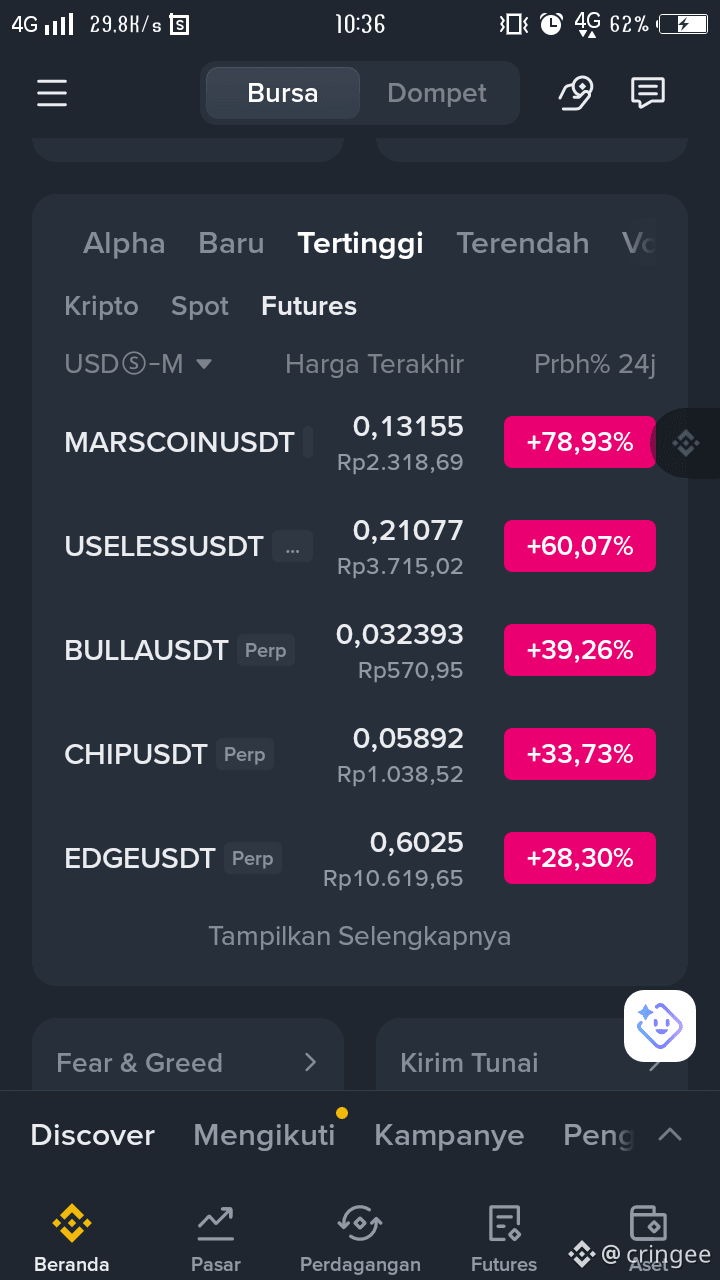The image size is (720, 1280).
Task: Go to Beranda home icon
Action: (x=72, y=1239)
